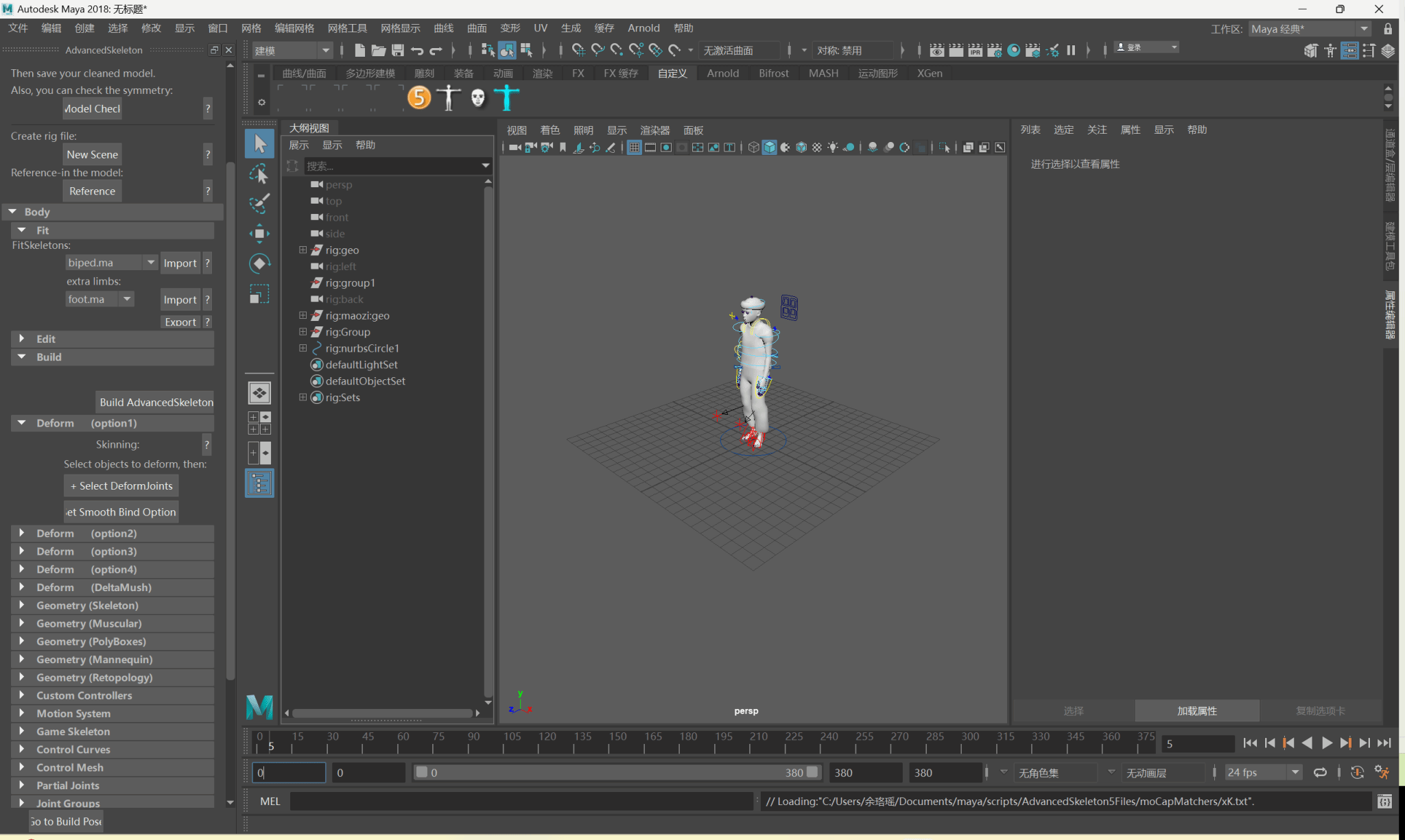
Task: Switch to the Arnold shelf tab
Action: (x=722, y=73)
